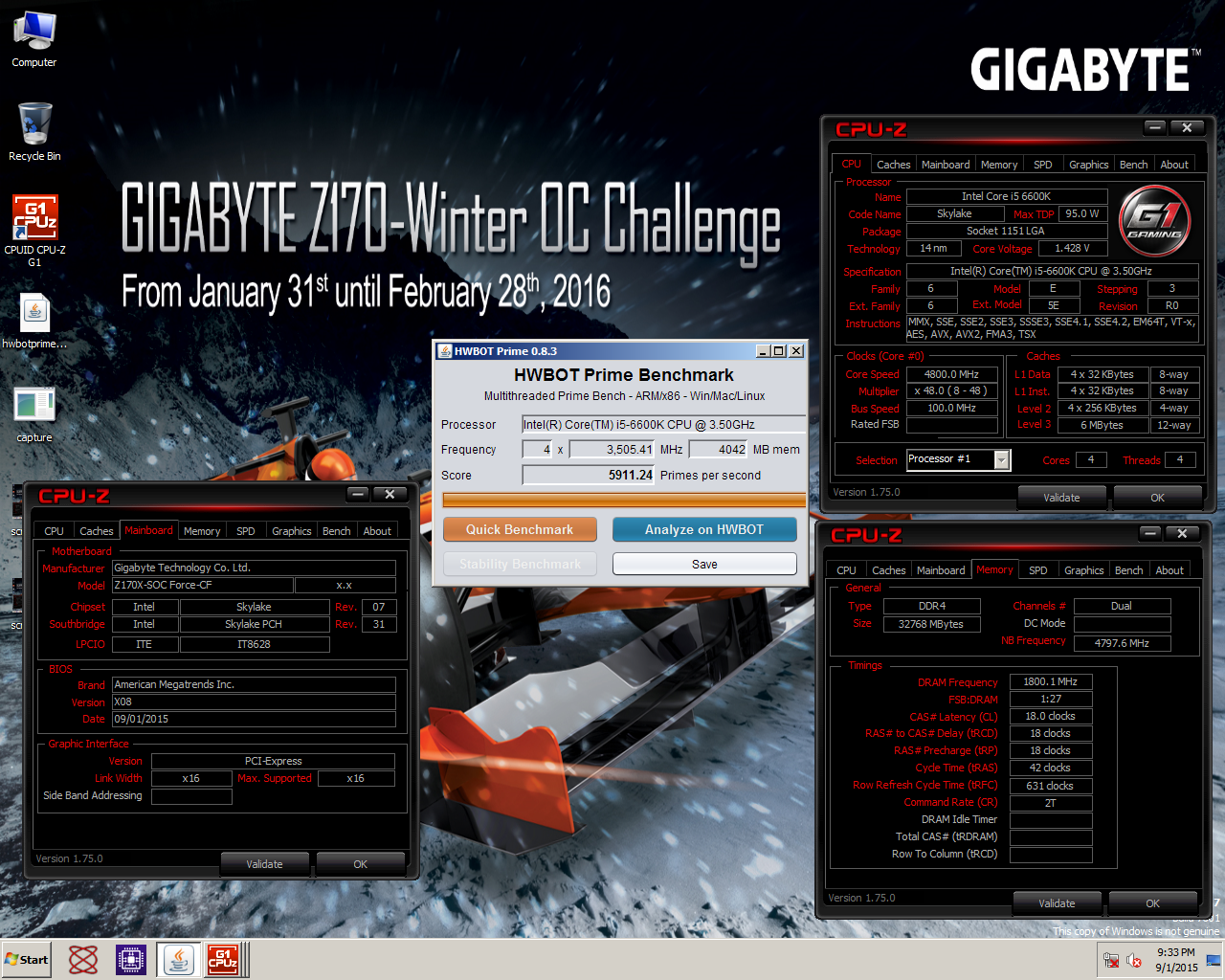
Task: Go to SPD tab in Memory CPU-Z window
Action: click(1038, 570)
